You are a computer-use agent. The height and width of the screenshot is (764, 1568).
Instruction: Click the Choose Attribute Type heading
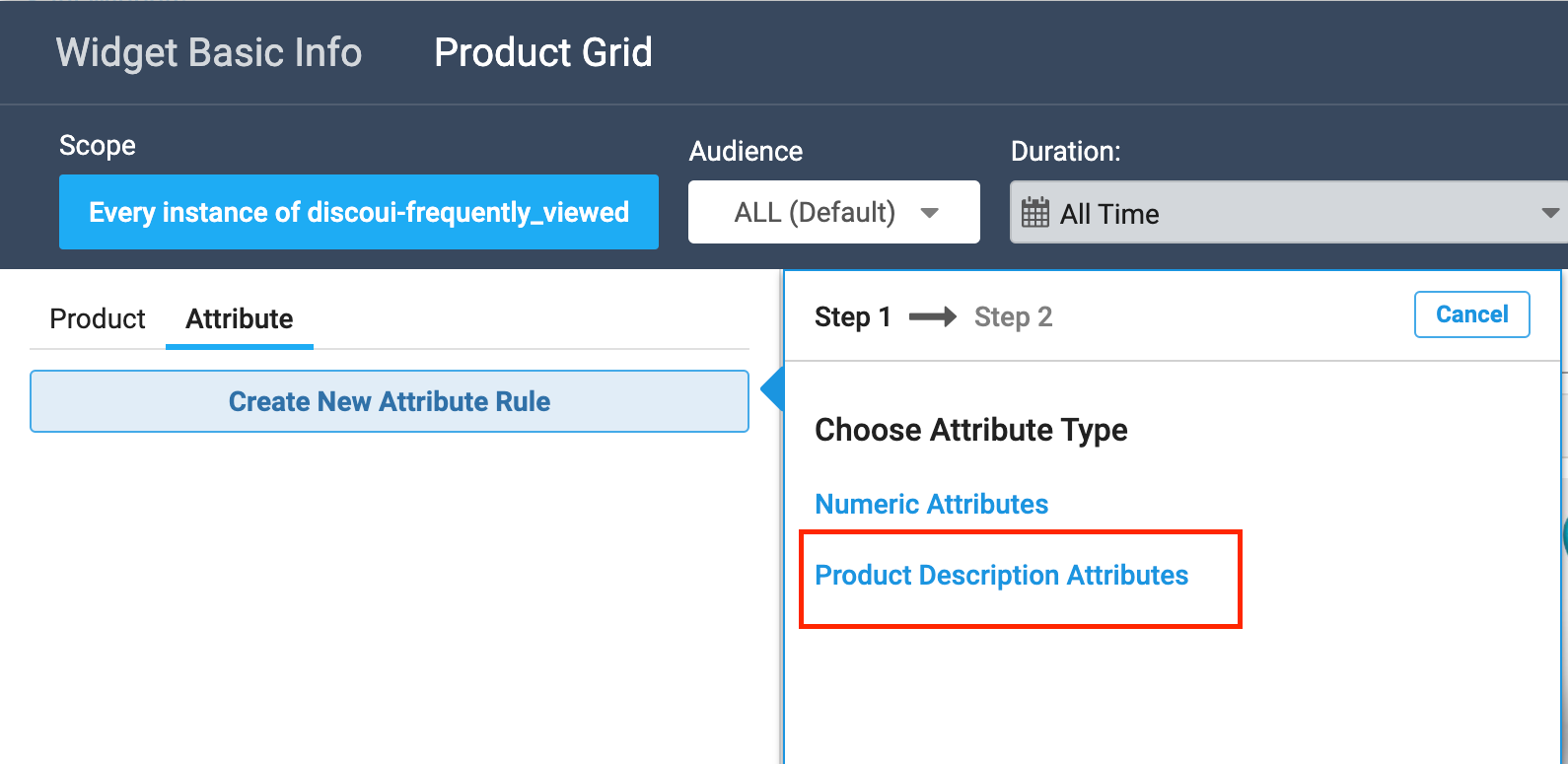pos(970,430)
